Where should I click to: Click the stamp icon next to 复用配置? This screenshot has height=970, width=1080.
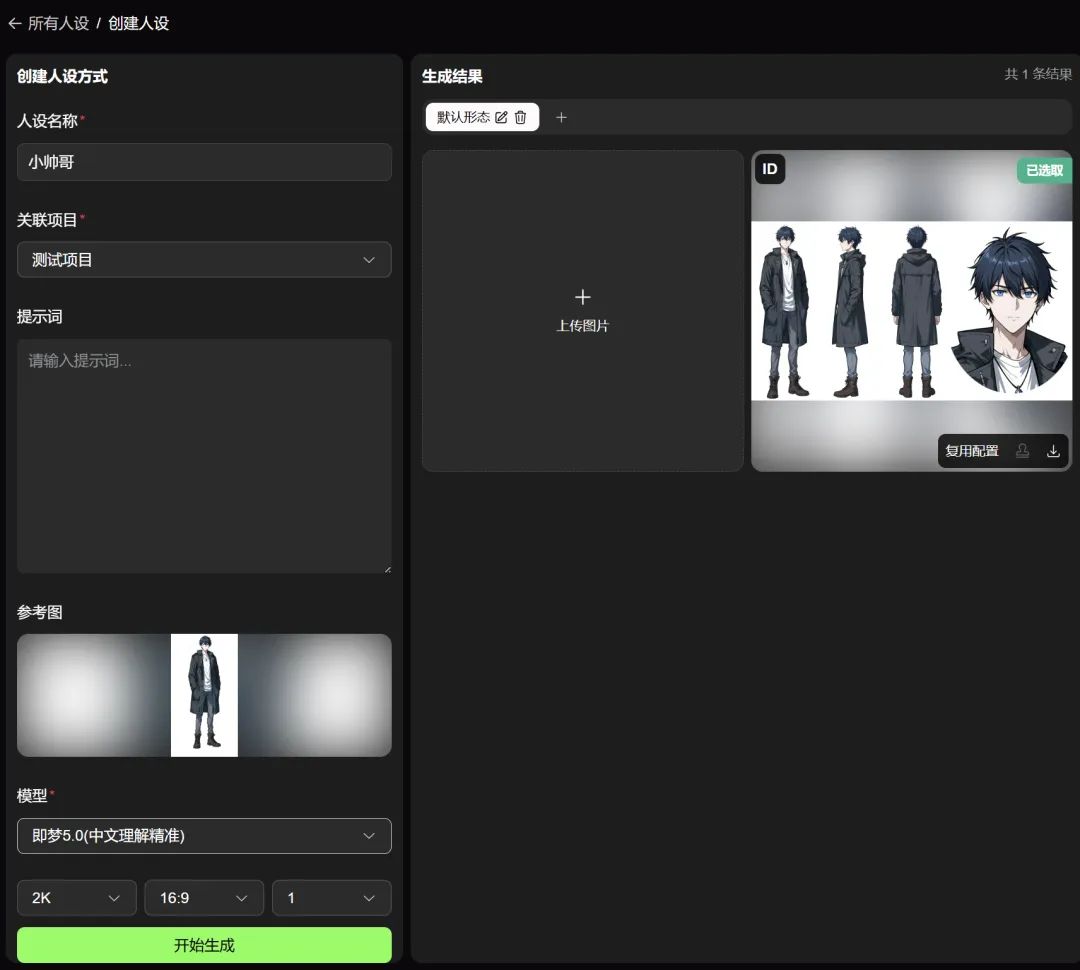click(1022, 451)
